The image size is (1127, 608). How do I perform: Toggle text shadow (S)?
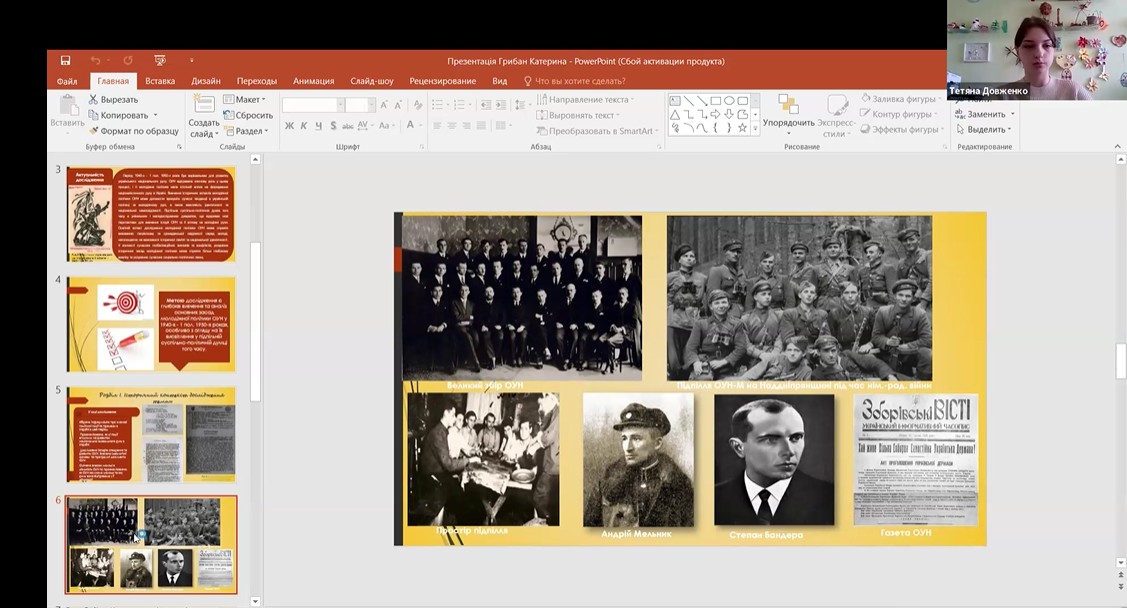point(333,126)
